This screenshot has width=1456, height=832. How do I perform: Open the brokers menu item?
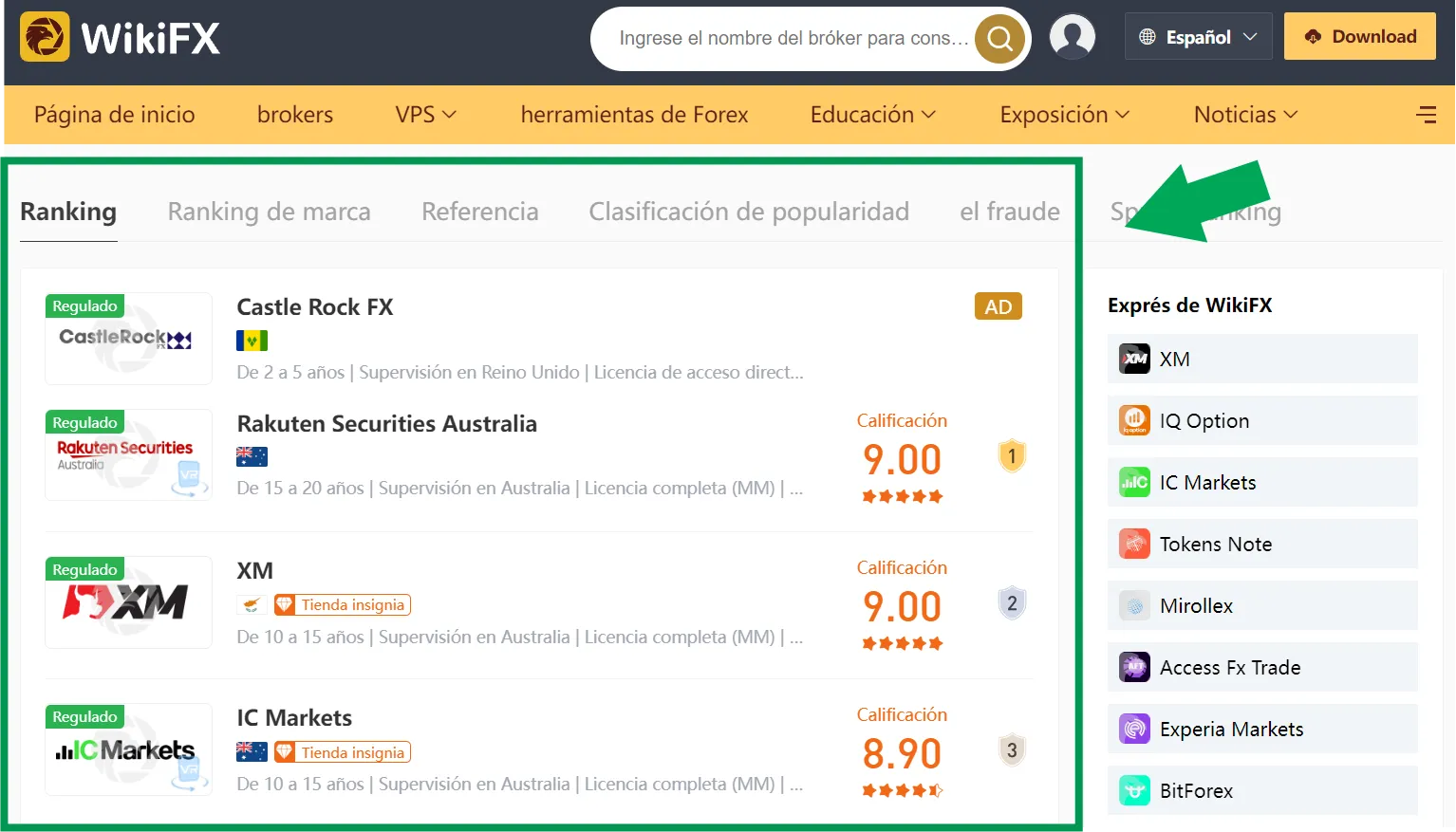(x=295, y=115)
